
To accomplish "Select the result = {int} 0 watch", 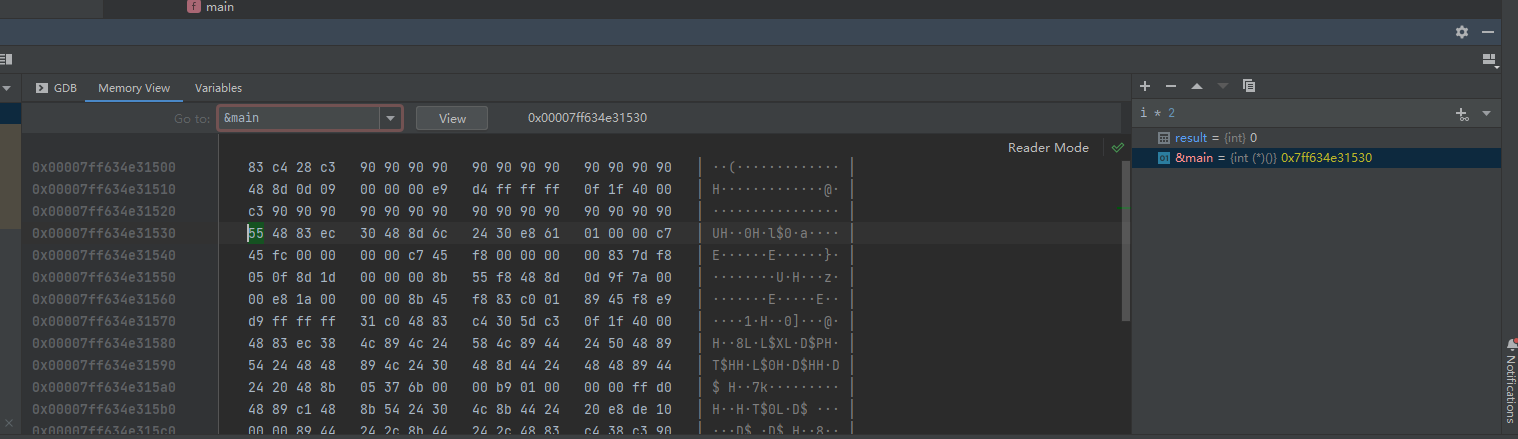I will pos(1317,138).
